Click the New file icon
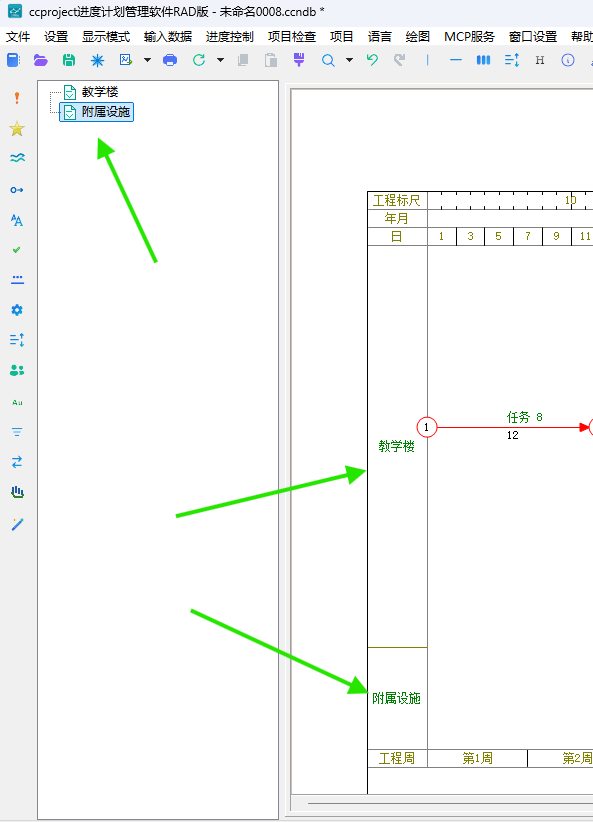 (x=13, y=60)
